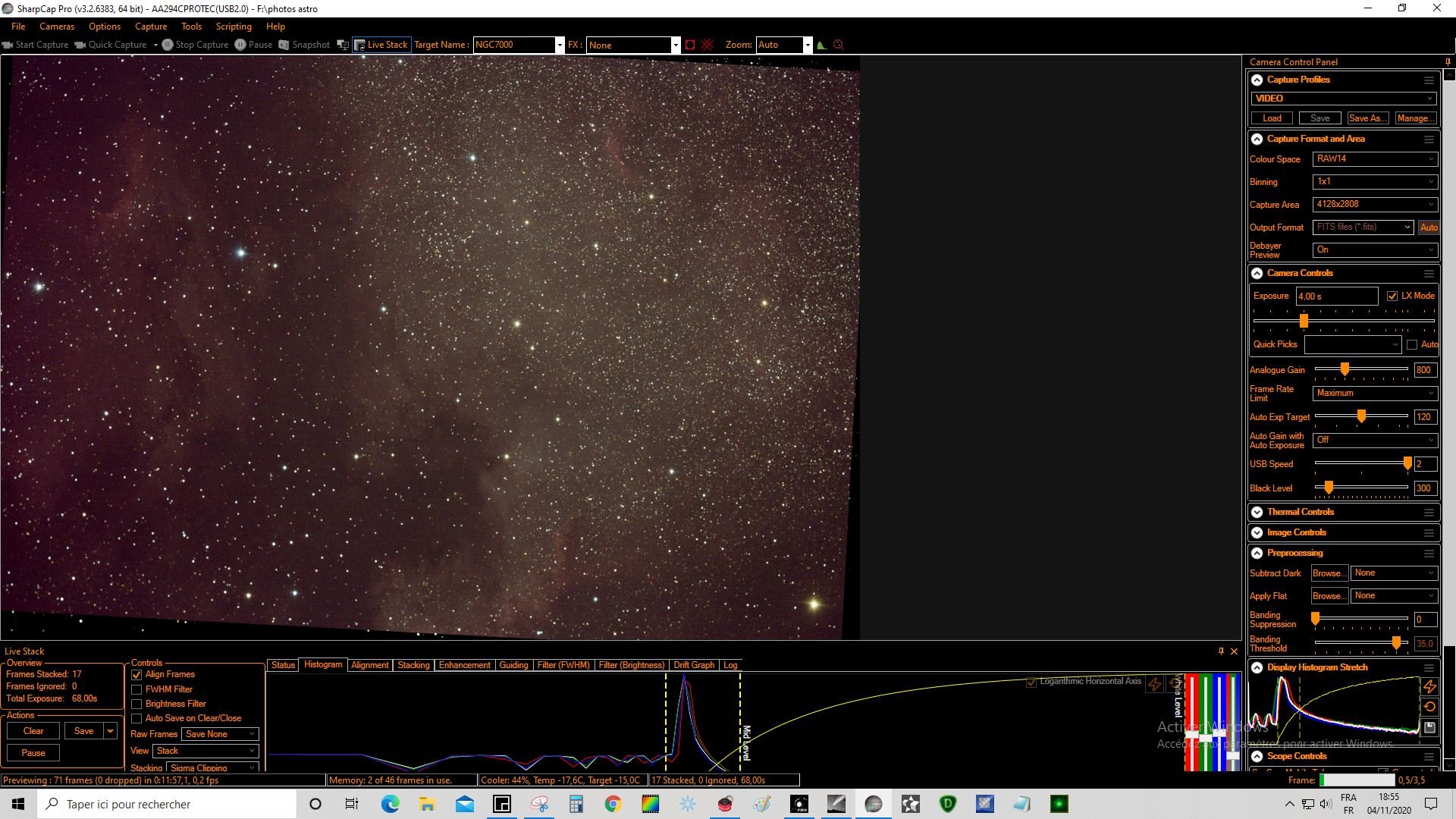Switch to the Alignment tab
1456x819 pixels.
point(370,665)
